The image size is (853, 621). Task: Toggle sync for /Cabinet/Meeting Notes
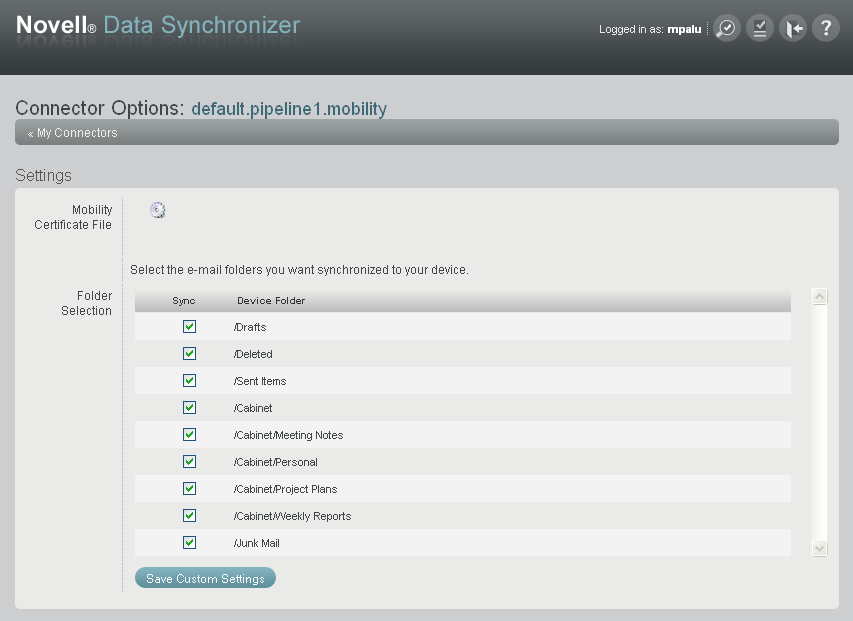click(x=189, y=434)
